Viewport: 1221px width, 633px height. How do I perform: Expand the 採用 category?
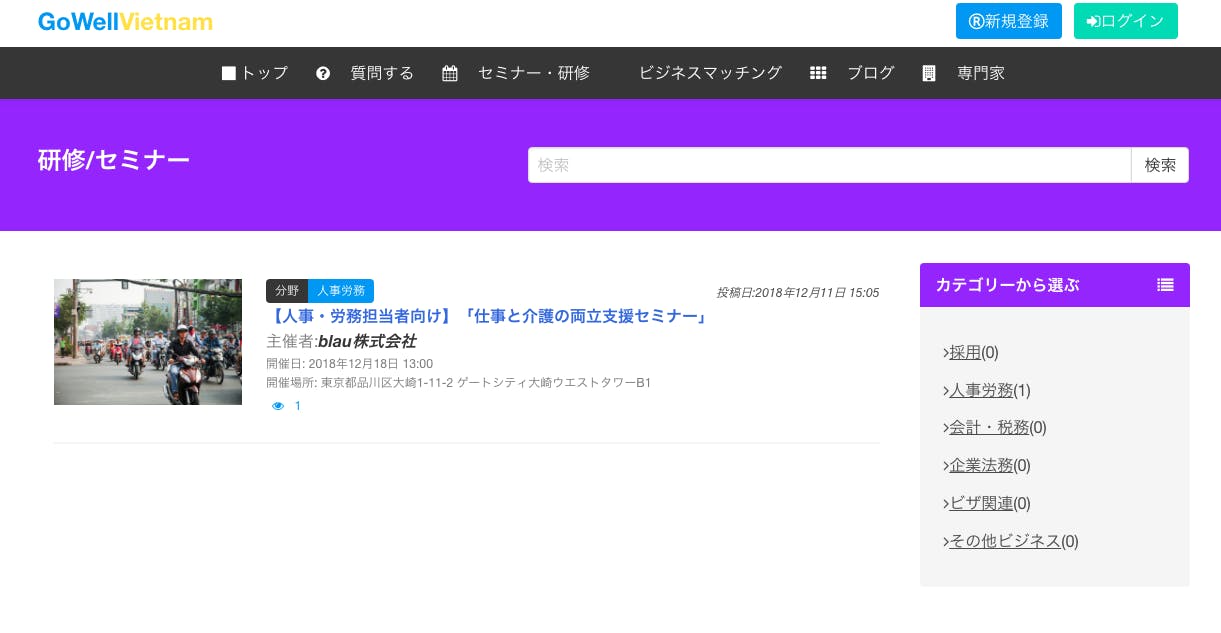click(965, 352)
